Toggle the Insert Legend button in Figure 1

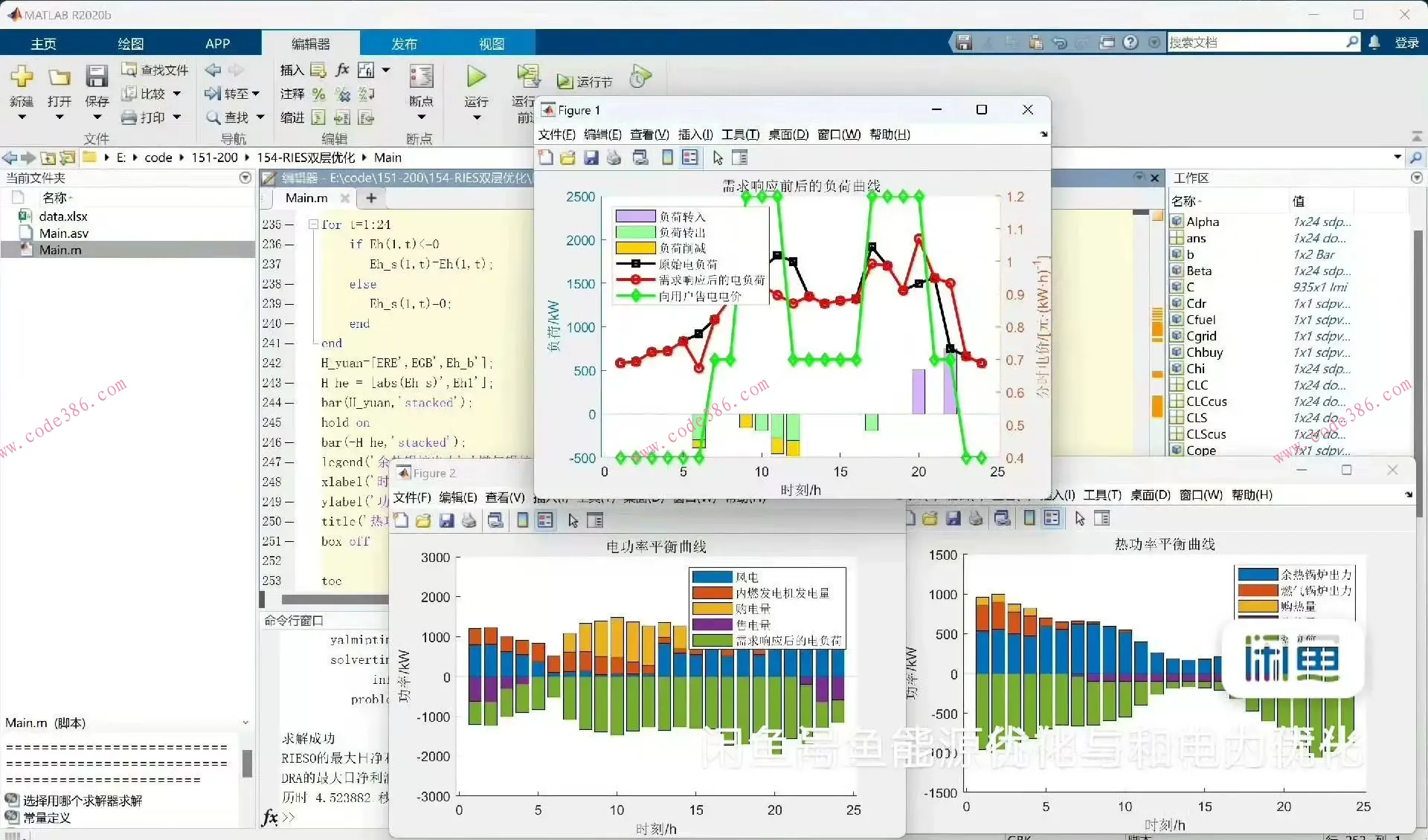pos(690,158)
